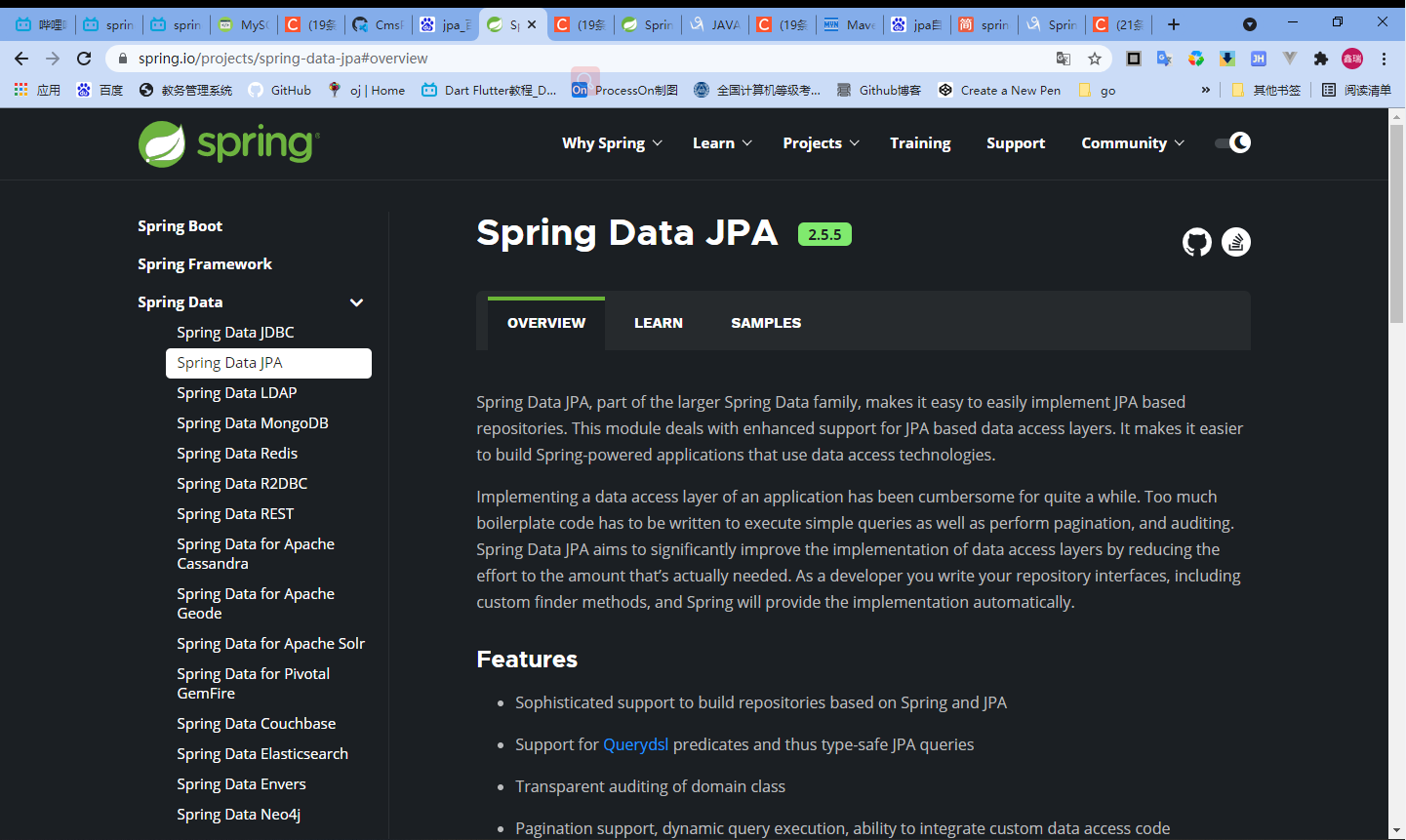This screenshot has width=1406, height=840.
Task: Select Spring Data JDBC in sidebar
Action: [x=235, y=332]
